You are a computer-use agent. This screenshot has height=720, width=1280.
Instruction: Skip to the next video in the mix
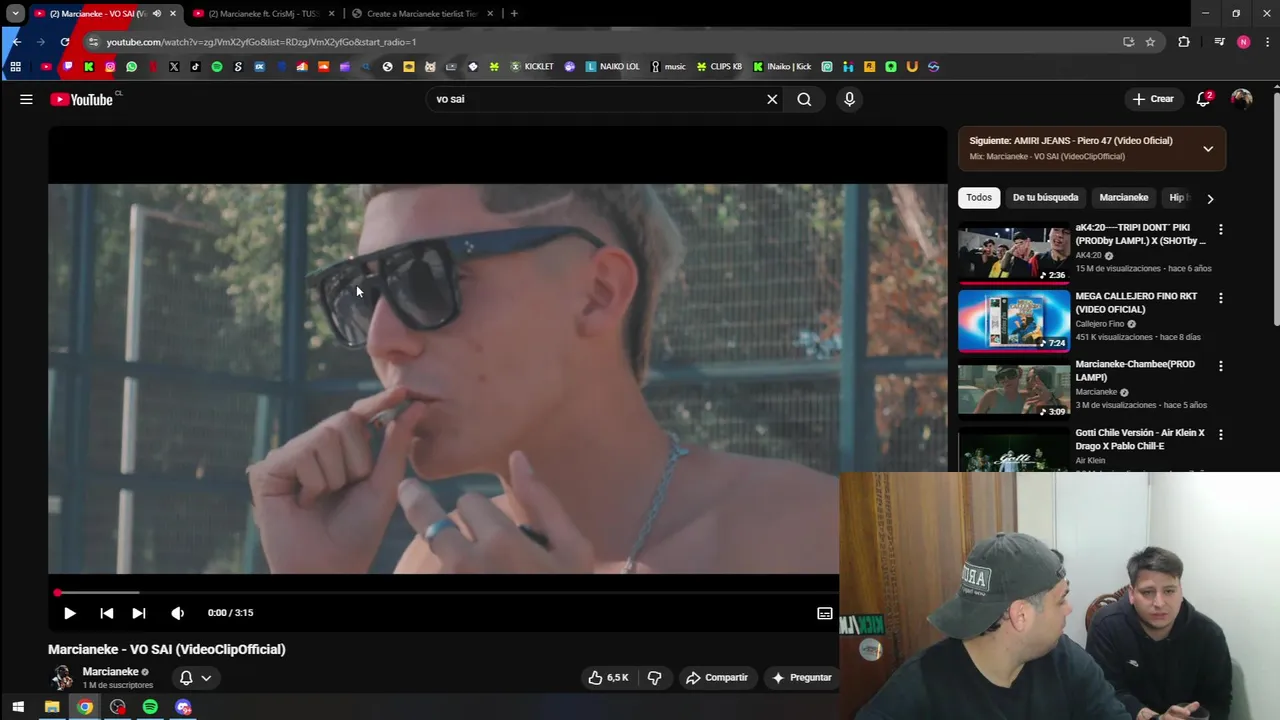click(x=139, y=613)
